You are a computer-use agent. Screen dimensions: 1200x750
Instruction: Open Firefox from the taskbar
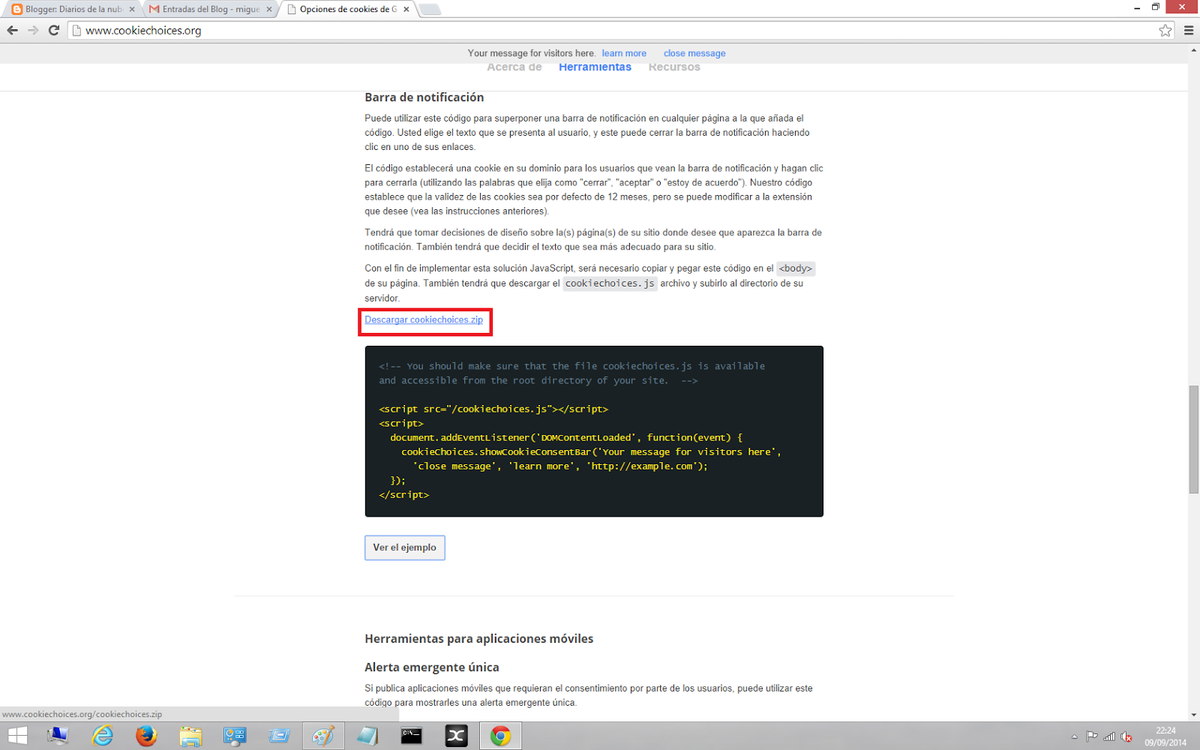click(147, 736)
